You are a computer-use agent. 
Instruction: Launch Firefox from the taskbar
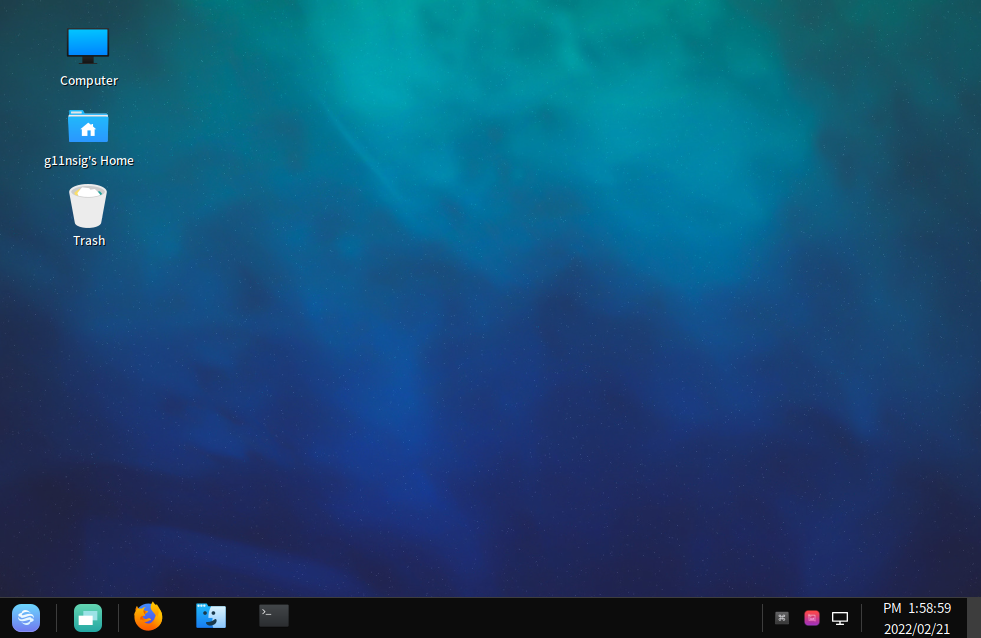tap(147, 617)
